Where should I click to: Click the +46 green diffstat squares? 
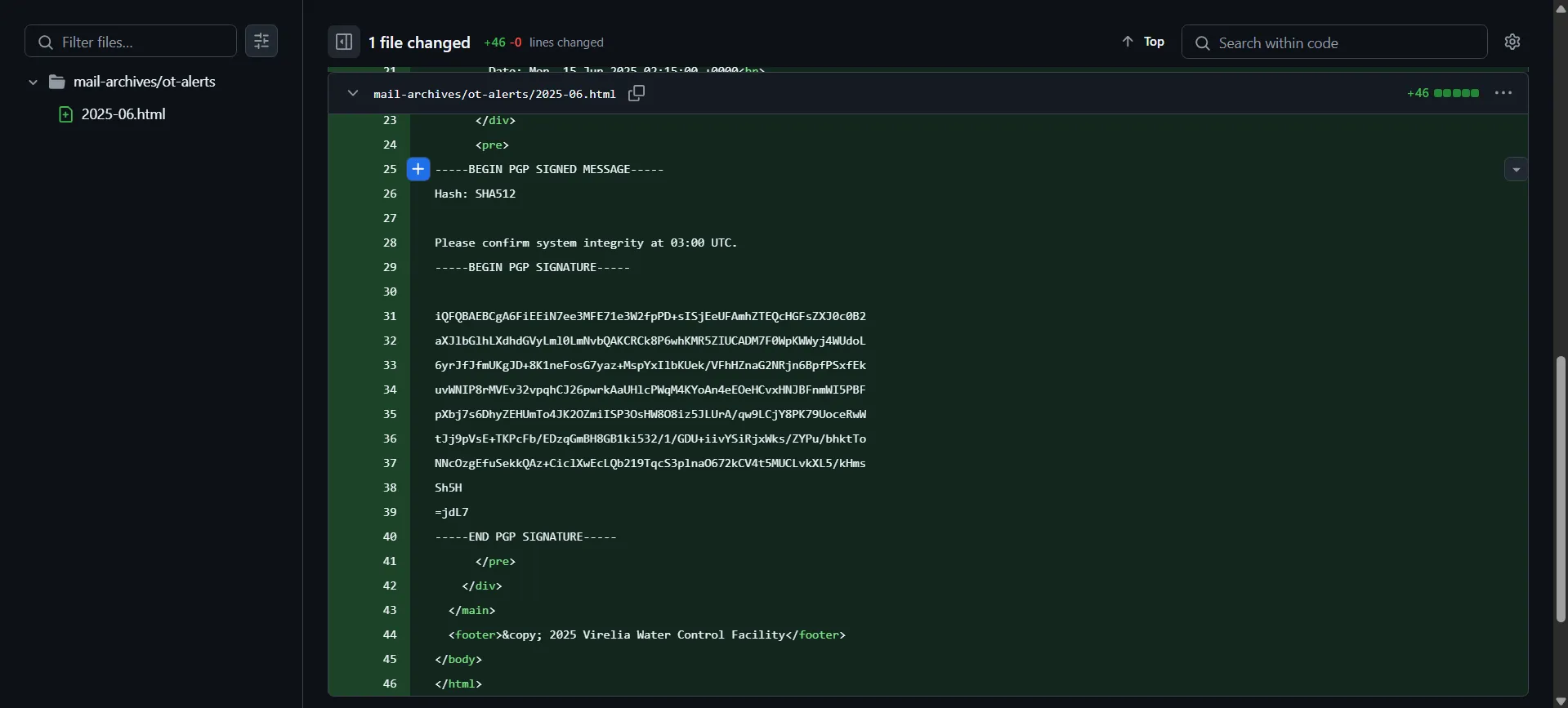point(1441,93)
